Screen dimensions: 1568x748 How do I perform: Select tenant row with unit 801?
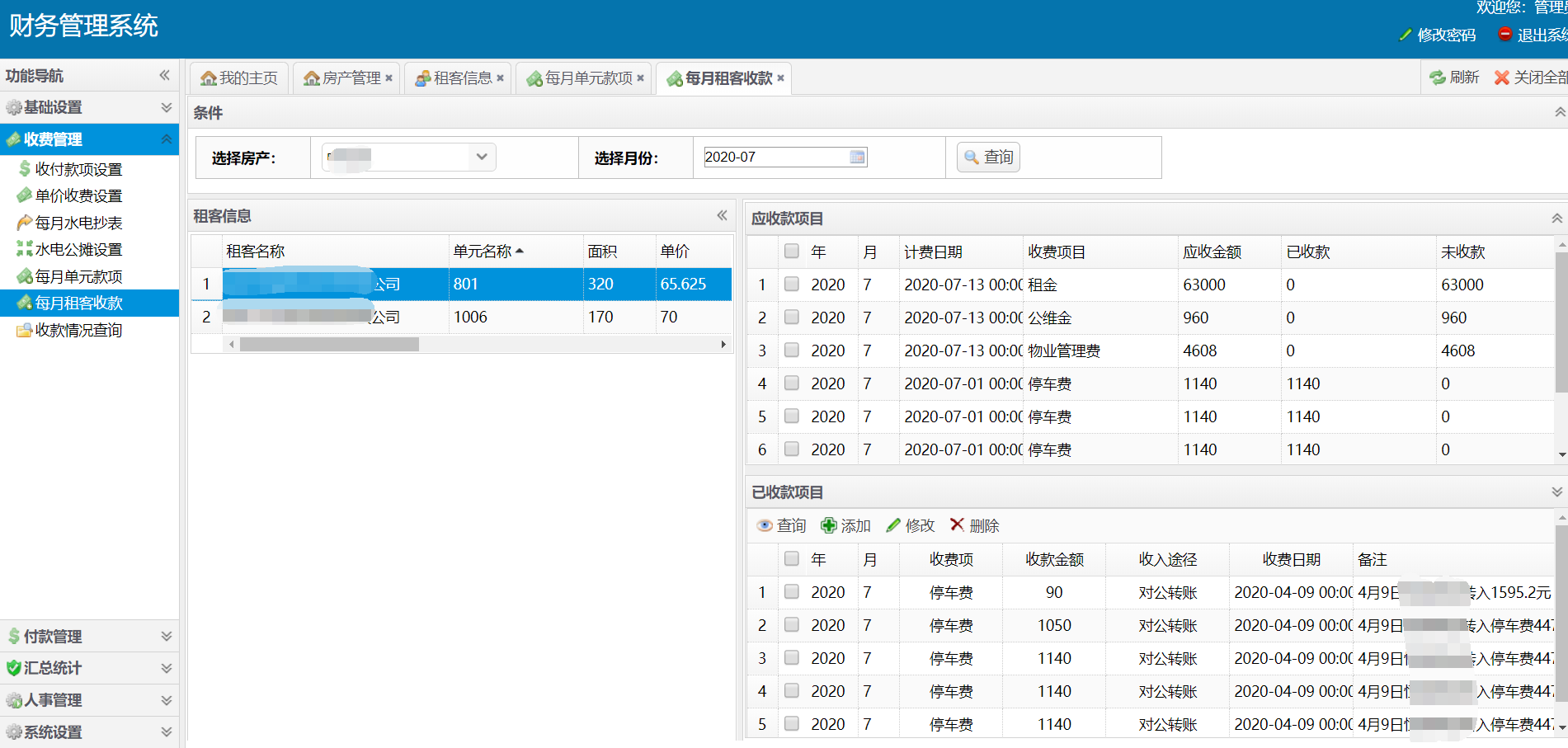(x=462, y=284)
